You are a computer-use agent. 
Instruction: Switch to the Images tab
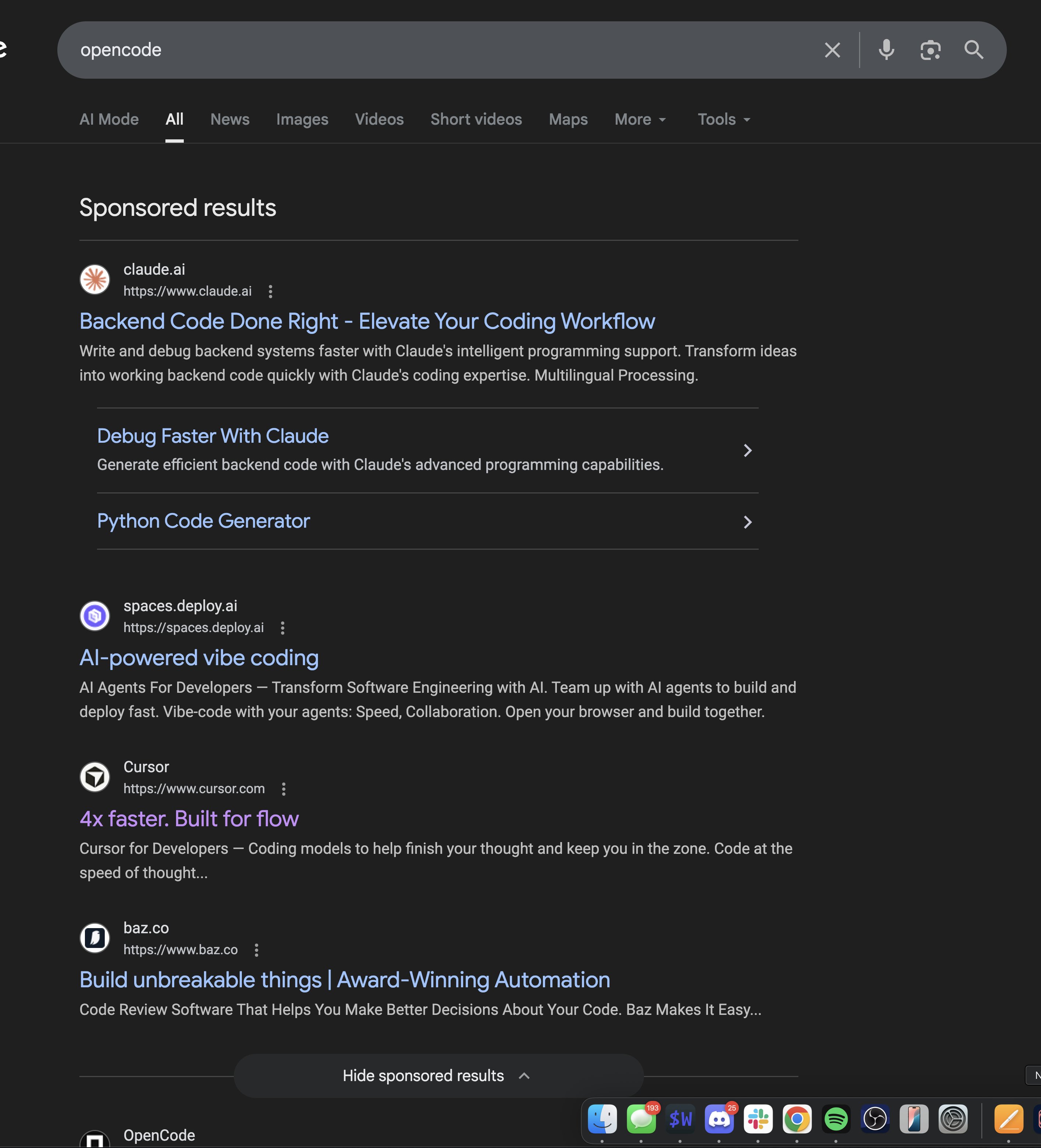pos(302,120)
